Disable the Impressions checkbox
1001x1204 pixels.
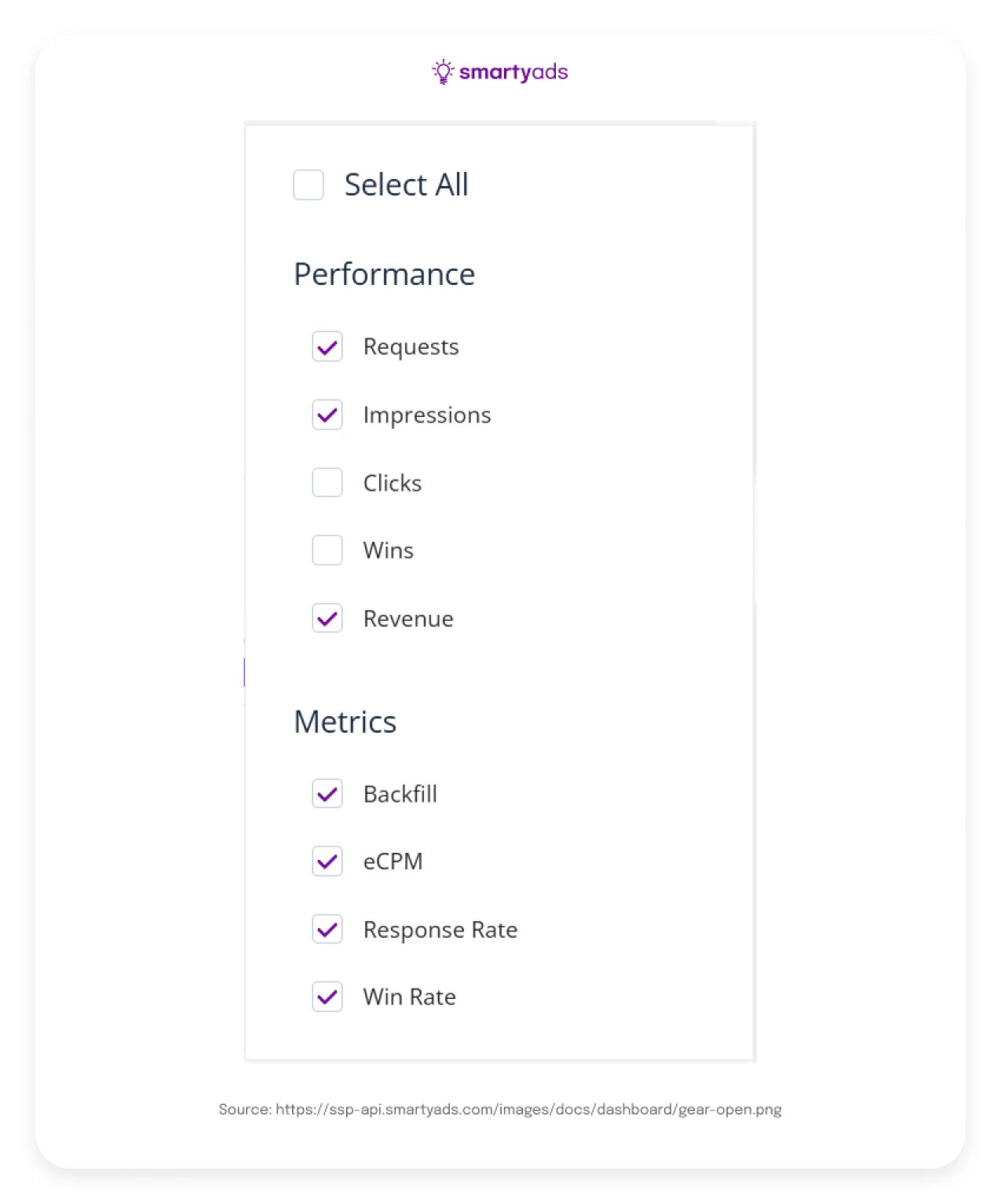pos(327,415)
